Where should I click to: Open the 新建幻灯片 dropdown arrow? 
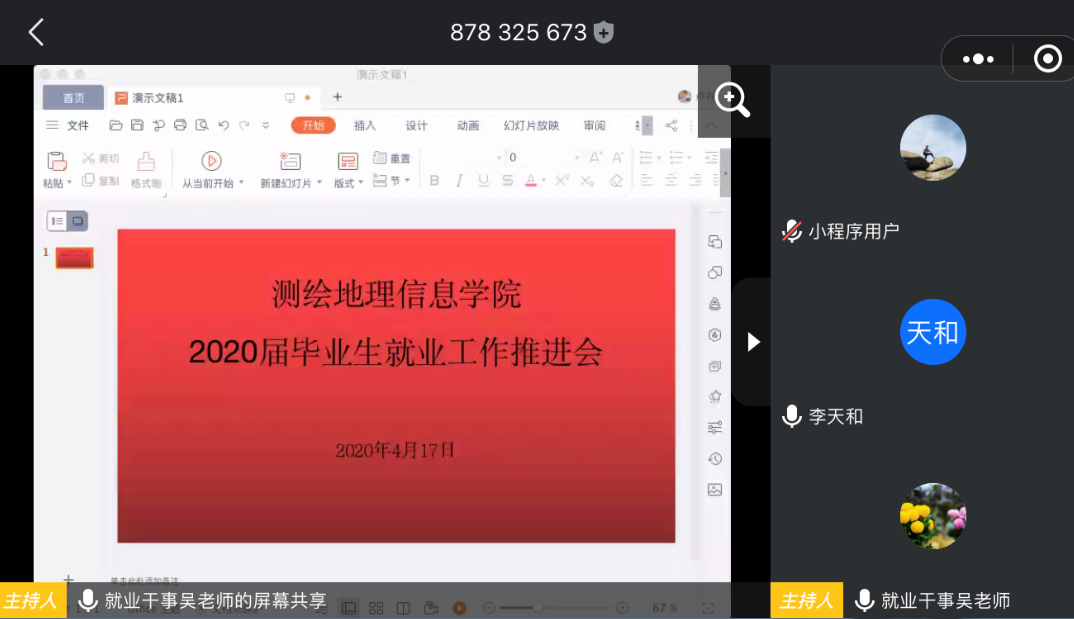(319, 183)
